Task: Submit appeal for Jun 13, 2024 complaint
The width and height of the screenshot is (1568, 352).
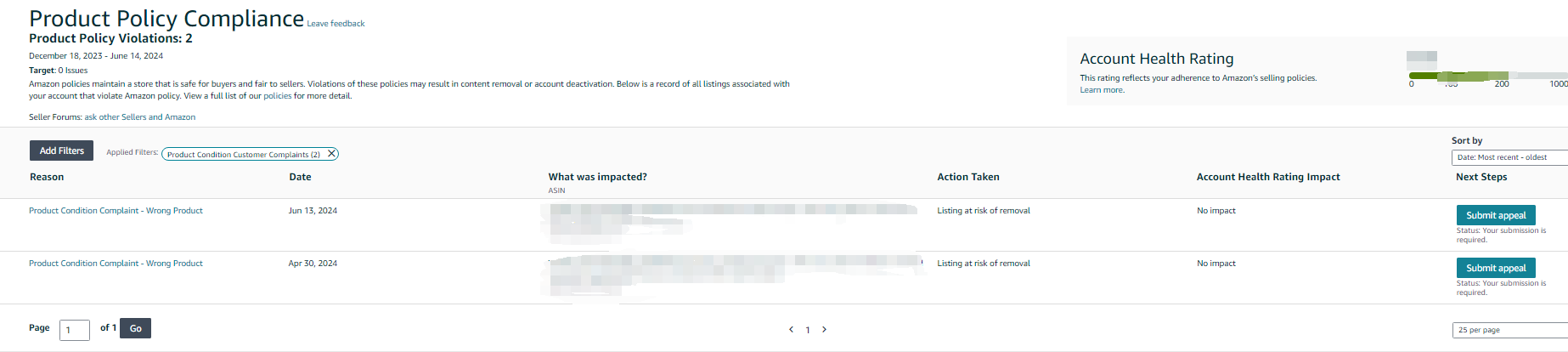Action: point(1496,215)
